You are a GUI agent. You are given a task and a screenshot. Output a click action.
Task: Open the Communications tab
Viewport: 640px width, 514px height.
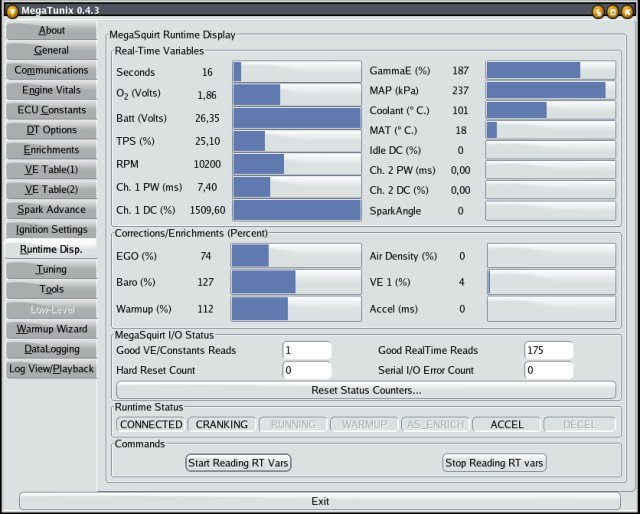[x=51, y=70]
